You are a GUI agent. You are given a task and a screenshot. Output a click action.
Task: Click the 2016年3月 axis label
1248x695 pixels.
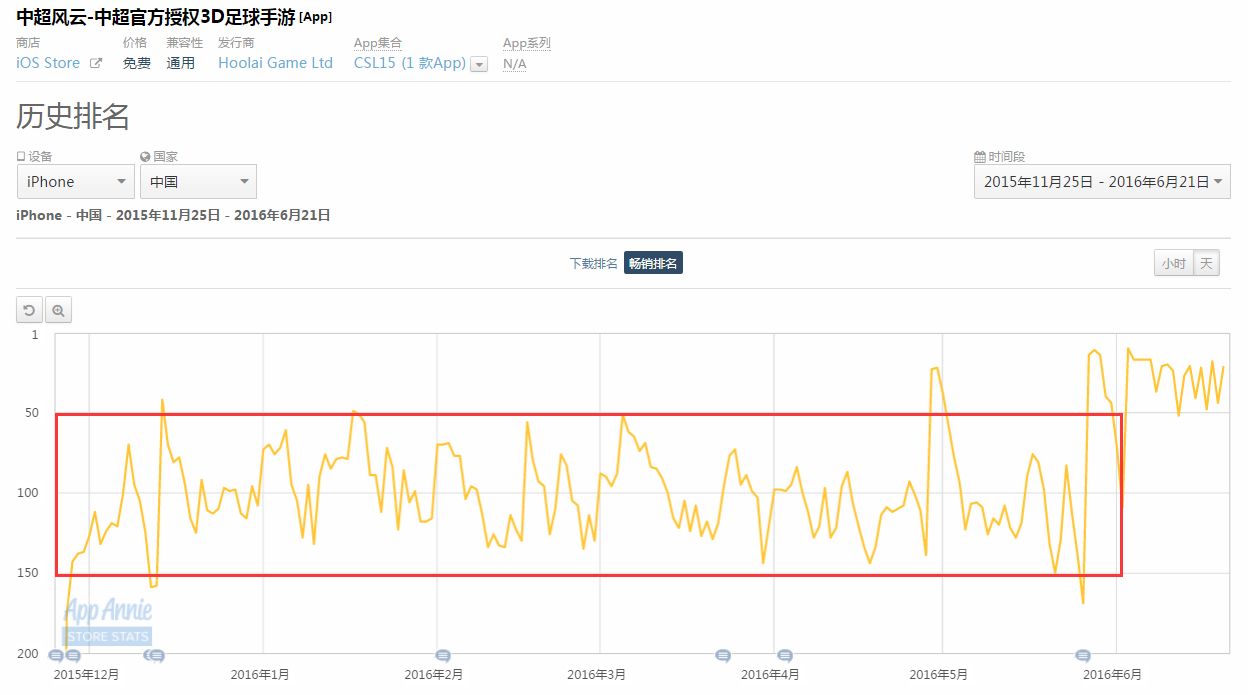tap(596, 675)
